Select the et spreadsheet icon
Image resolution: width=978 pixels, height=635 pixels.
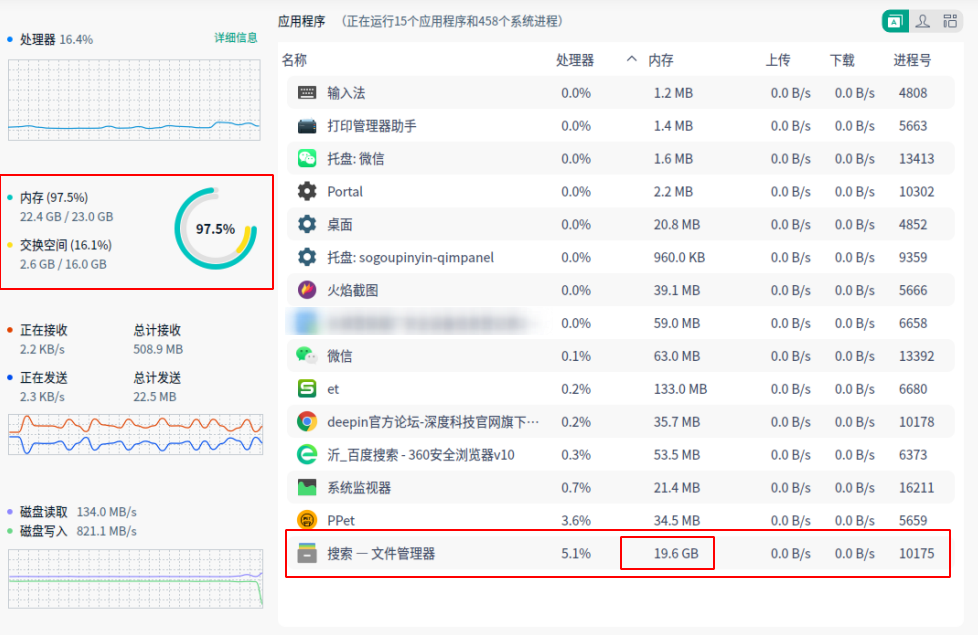(x=307, y=389)
